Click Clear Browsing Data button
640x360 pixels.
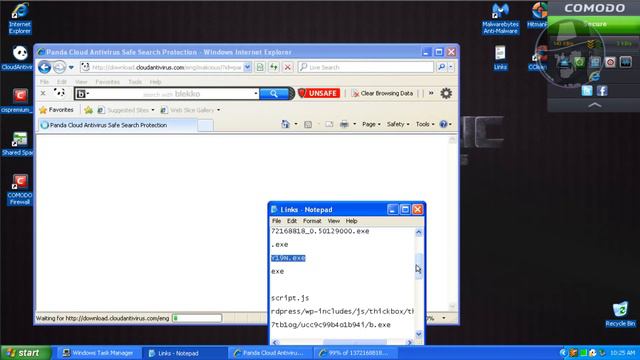coord(382,93)
